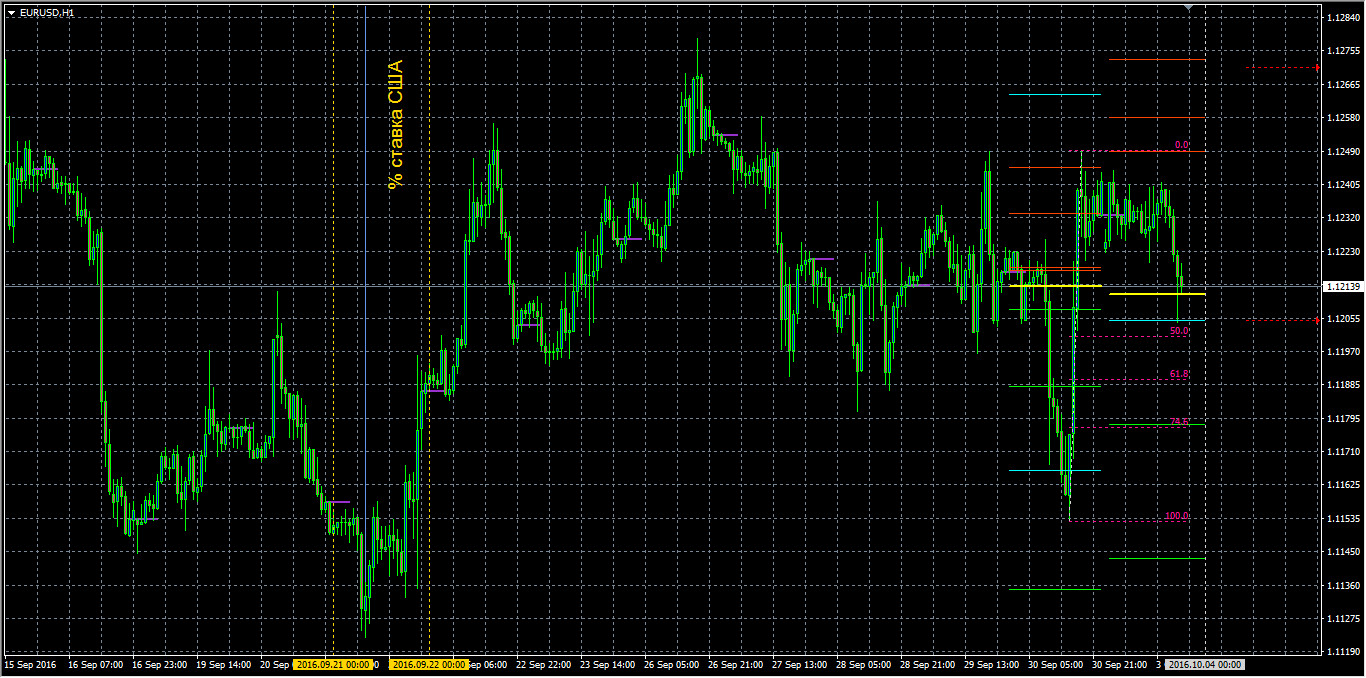Click the 27 Sep 13:00 time label
The height and width of the screenshot is (678, 1366).
click(x=800, y=664)
